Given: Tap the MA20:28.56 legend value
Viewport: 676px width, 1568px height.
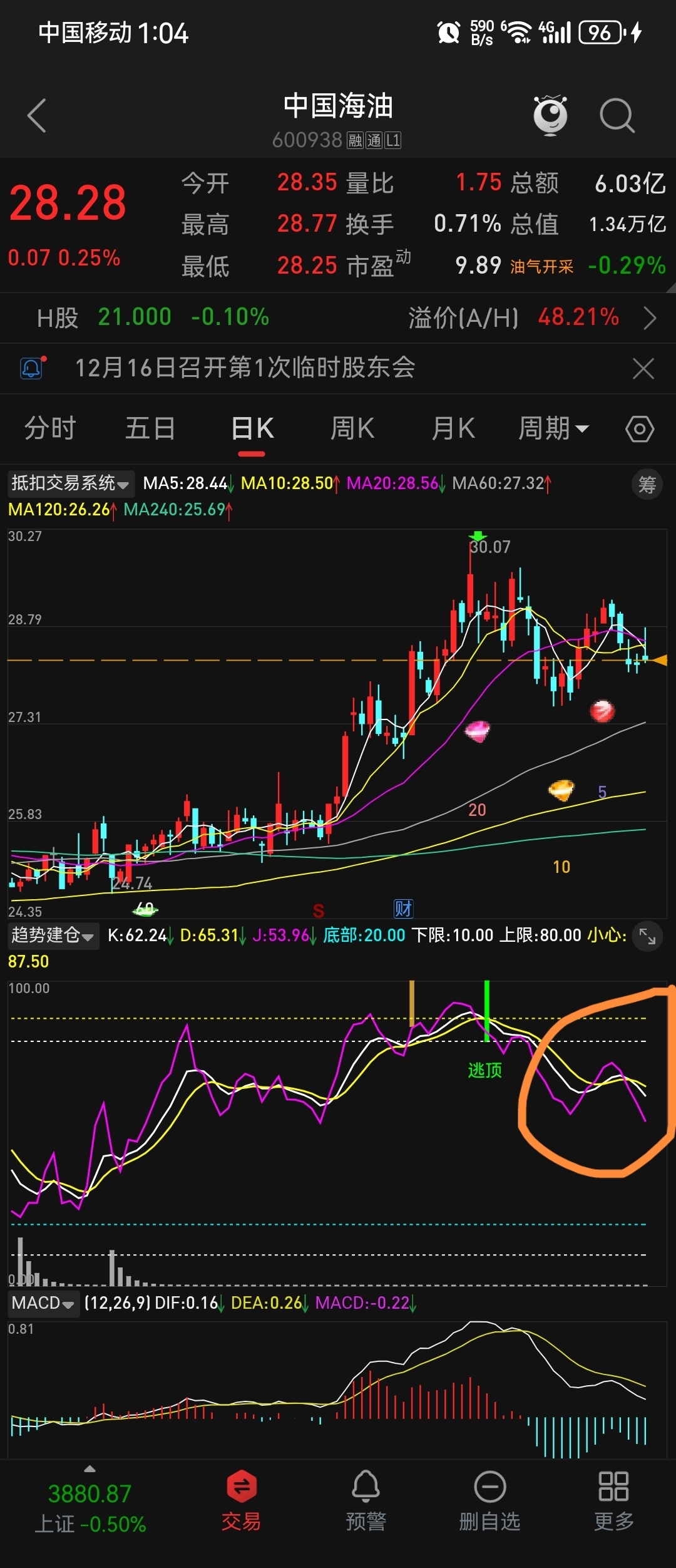Looking at the screenshot, I should [x=392, y=483].
